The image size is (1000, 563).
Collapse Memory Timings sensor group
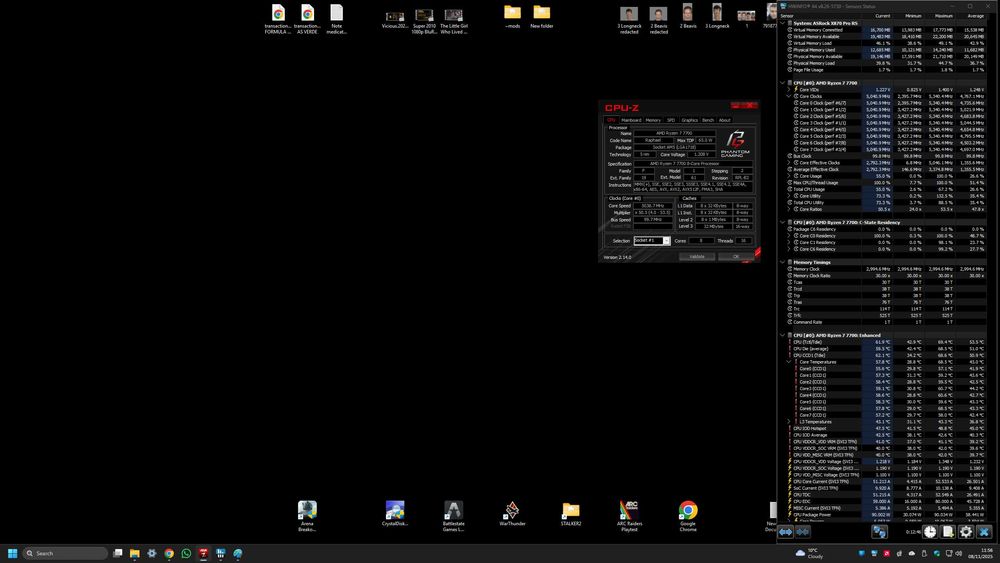click(x=783, y=262)
